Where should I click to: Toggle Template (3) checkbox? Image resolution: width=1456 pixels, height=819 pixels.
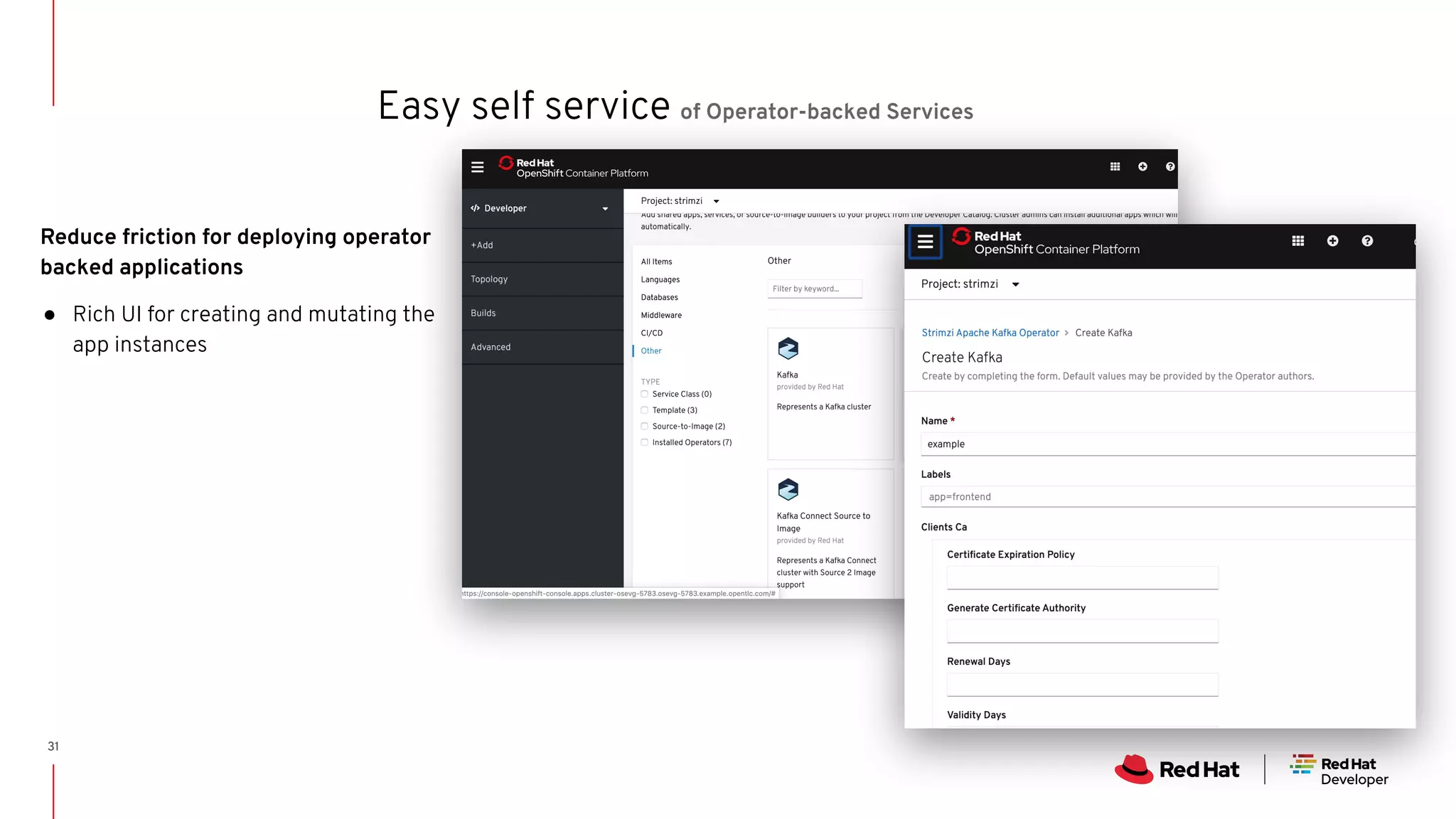click(x=645, y=410)
